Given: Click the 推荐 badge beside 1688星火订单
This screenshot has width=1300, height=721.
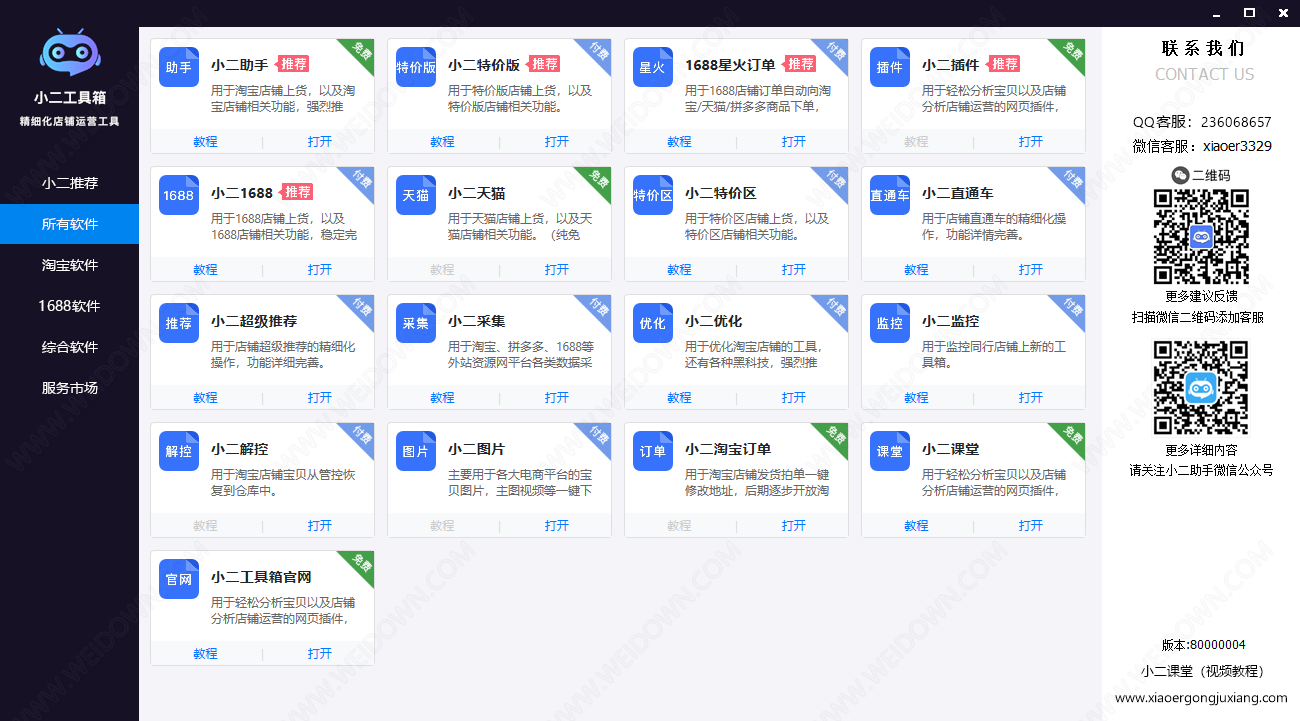Looking at the screenshot, I should pos(800,64).
